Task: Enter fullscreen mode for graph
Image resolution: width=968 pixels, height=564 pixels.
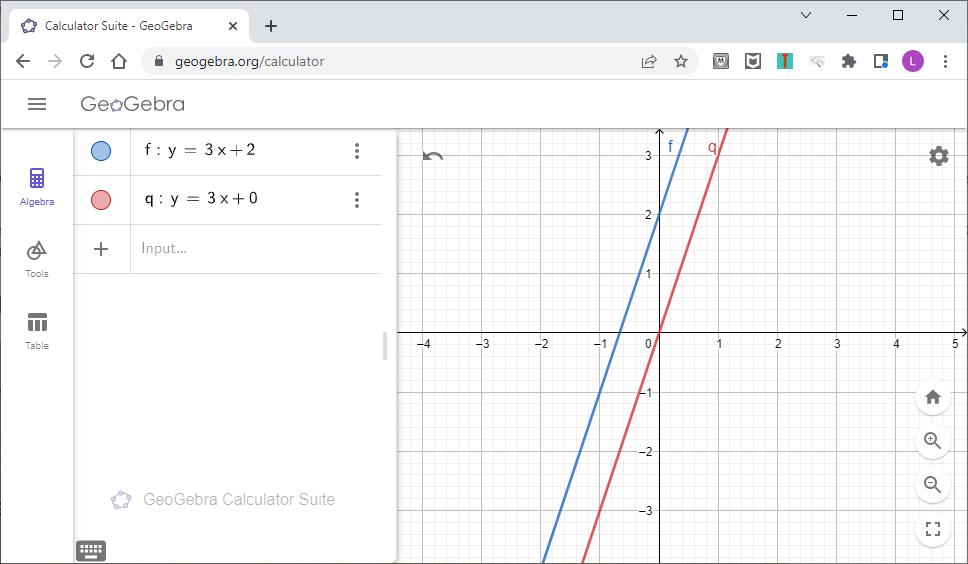Action: [x=932, y=529]
